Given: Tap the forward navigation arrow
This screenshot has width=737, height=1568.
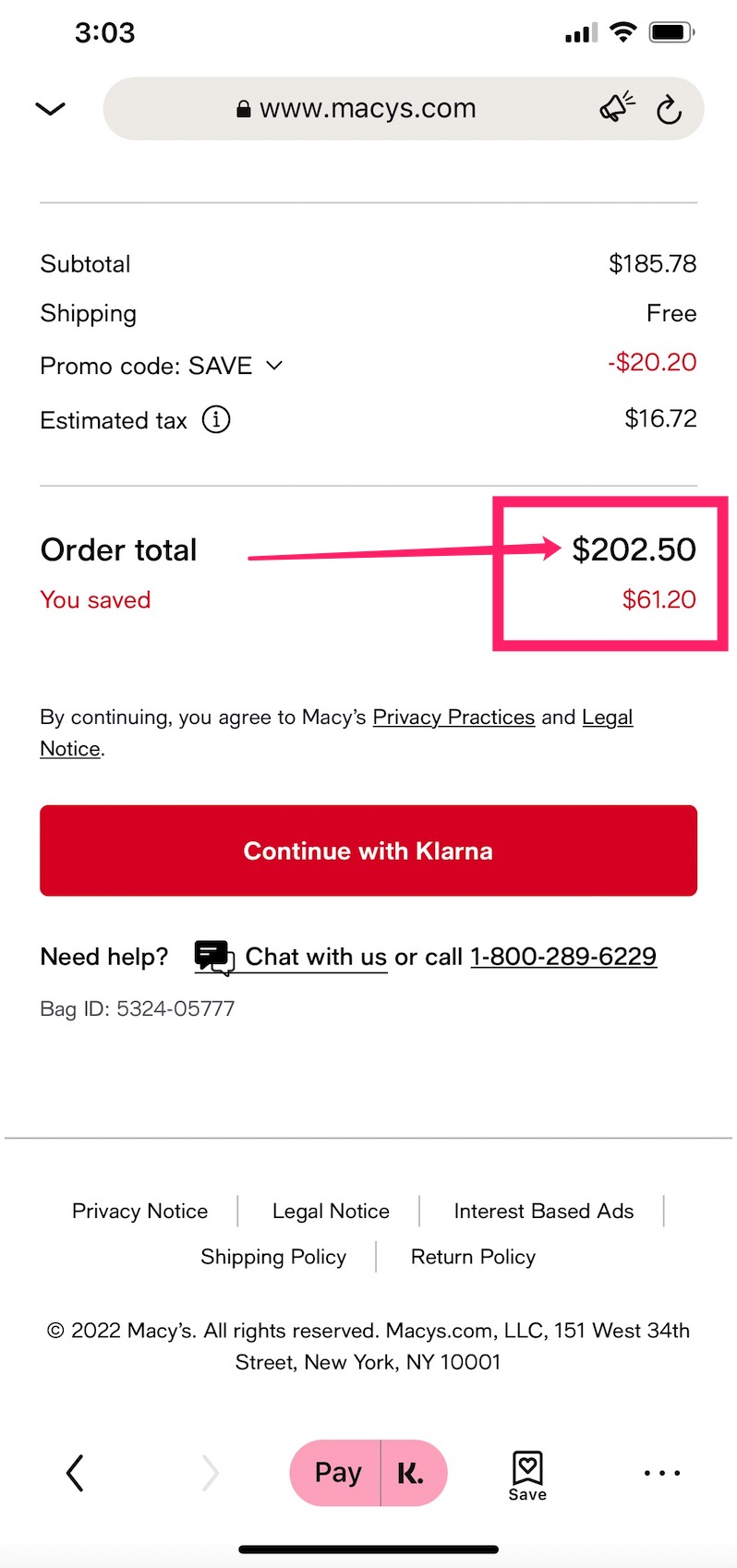Looking at the screenshot, I should (x=210, y=1472).
